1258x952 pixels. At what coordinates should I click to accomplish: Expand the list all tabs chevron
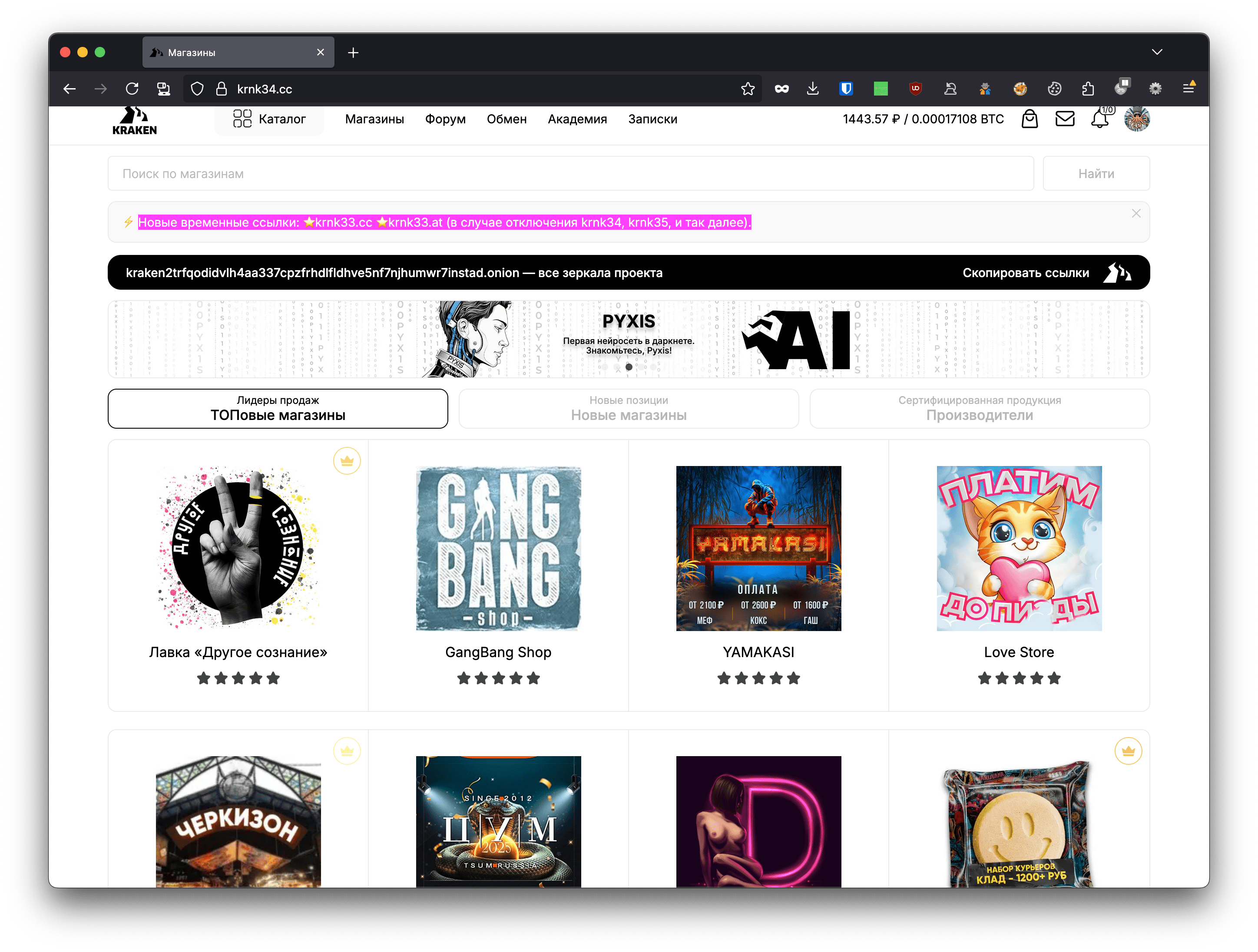click(1157, 52)
